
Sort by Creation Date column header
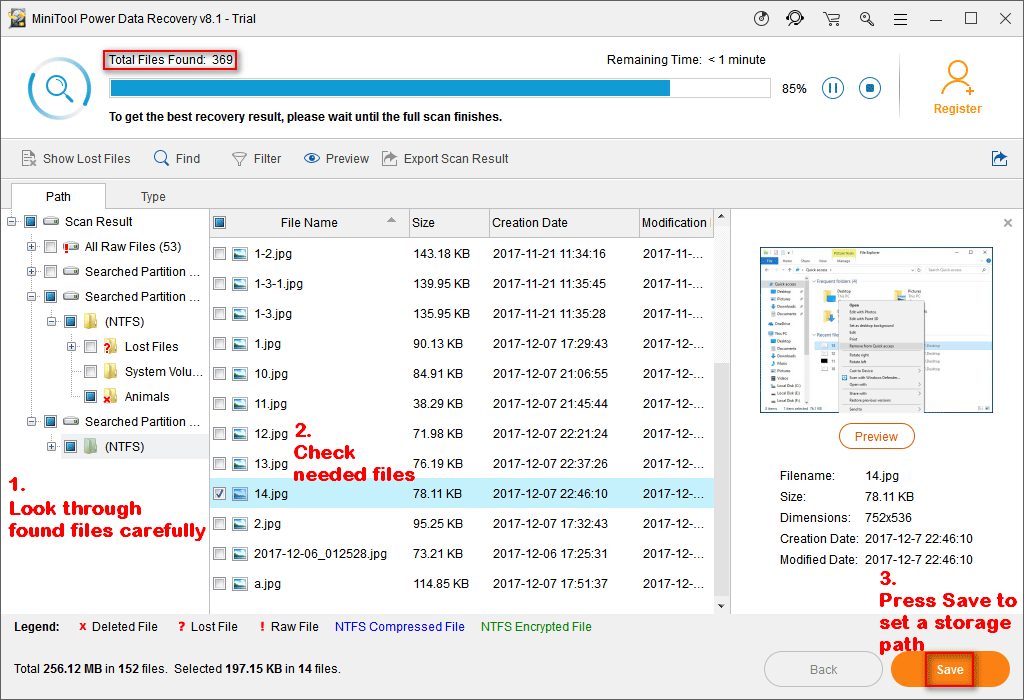coord(564,223)
